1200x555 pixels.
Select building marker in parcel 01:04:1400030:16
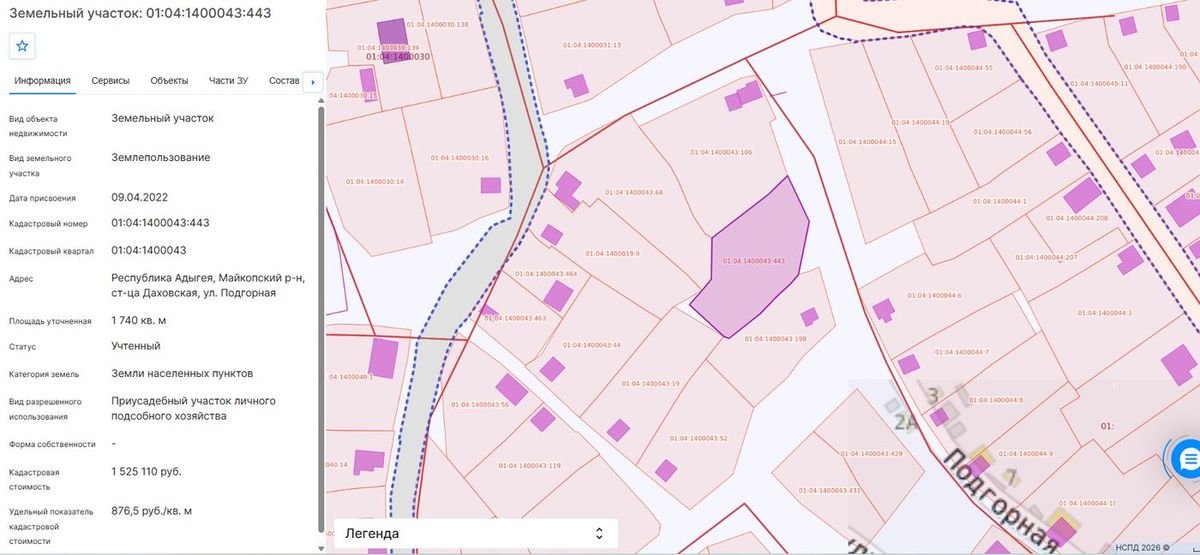click(x=490, y=185)
